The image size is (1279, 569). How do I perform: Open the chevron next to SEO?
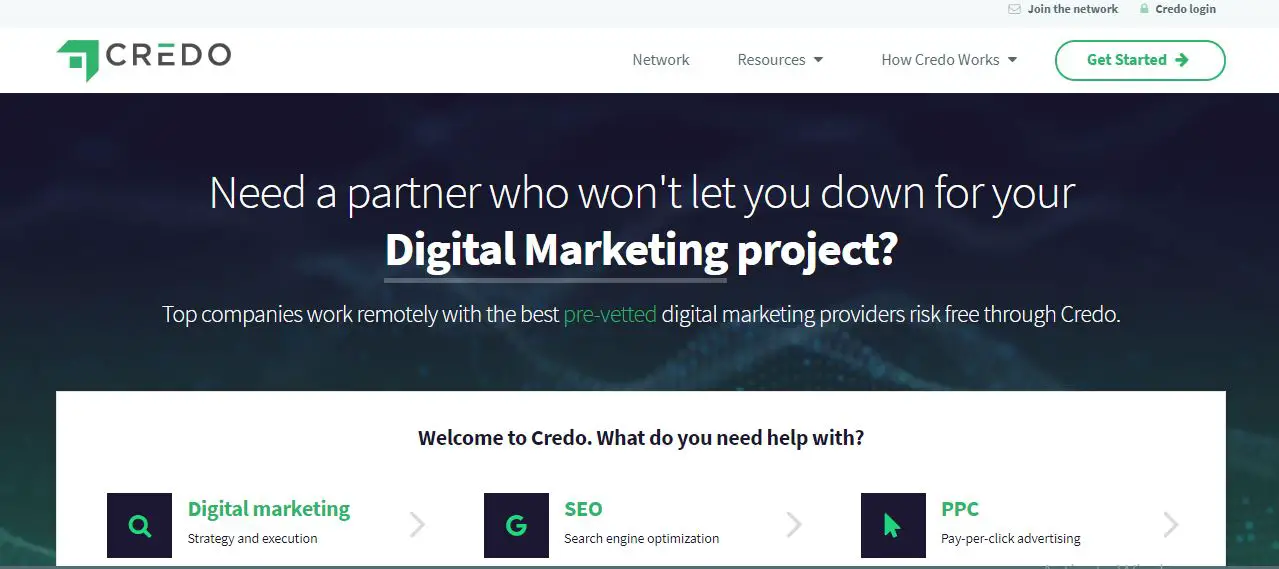tap(794, 525)
